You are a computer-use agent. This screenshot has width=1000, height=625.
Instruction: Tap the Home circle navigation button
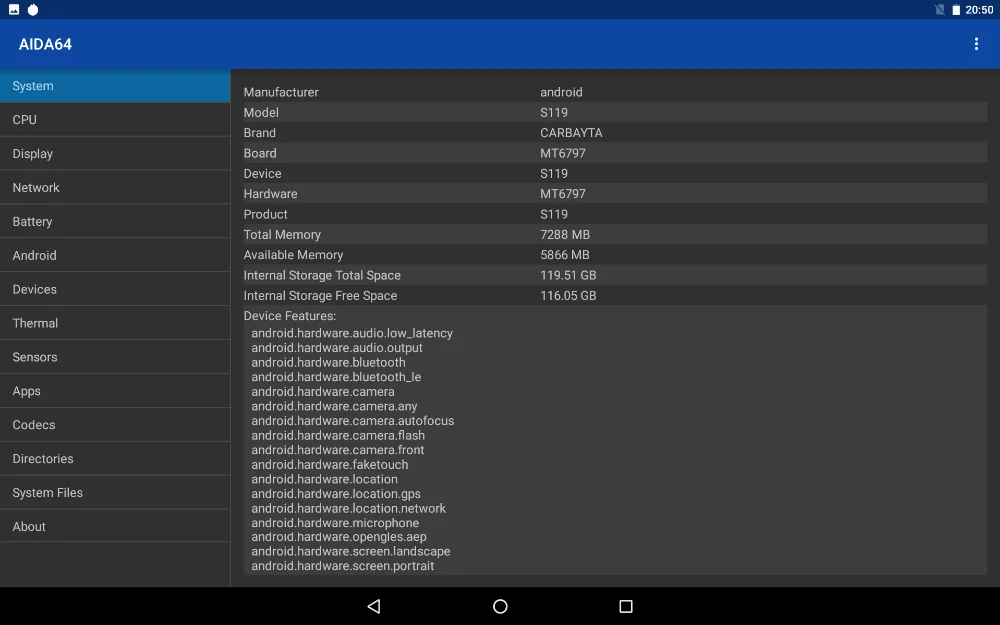(x=500, y=606)
